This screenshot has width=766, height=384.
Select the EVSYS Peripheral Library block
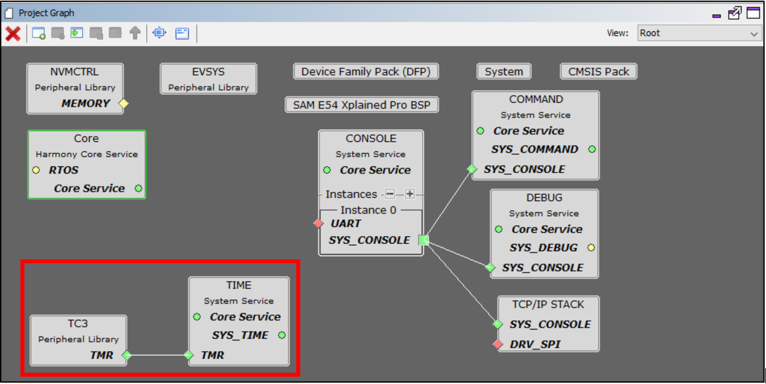coord(209,79)
